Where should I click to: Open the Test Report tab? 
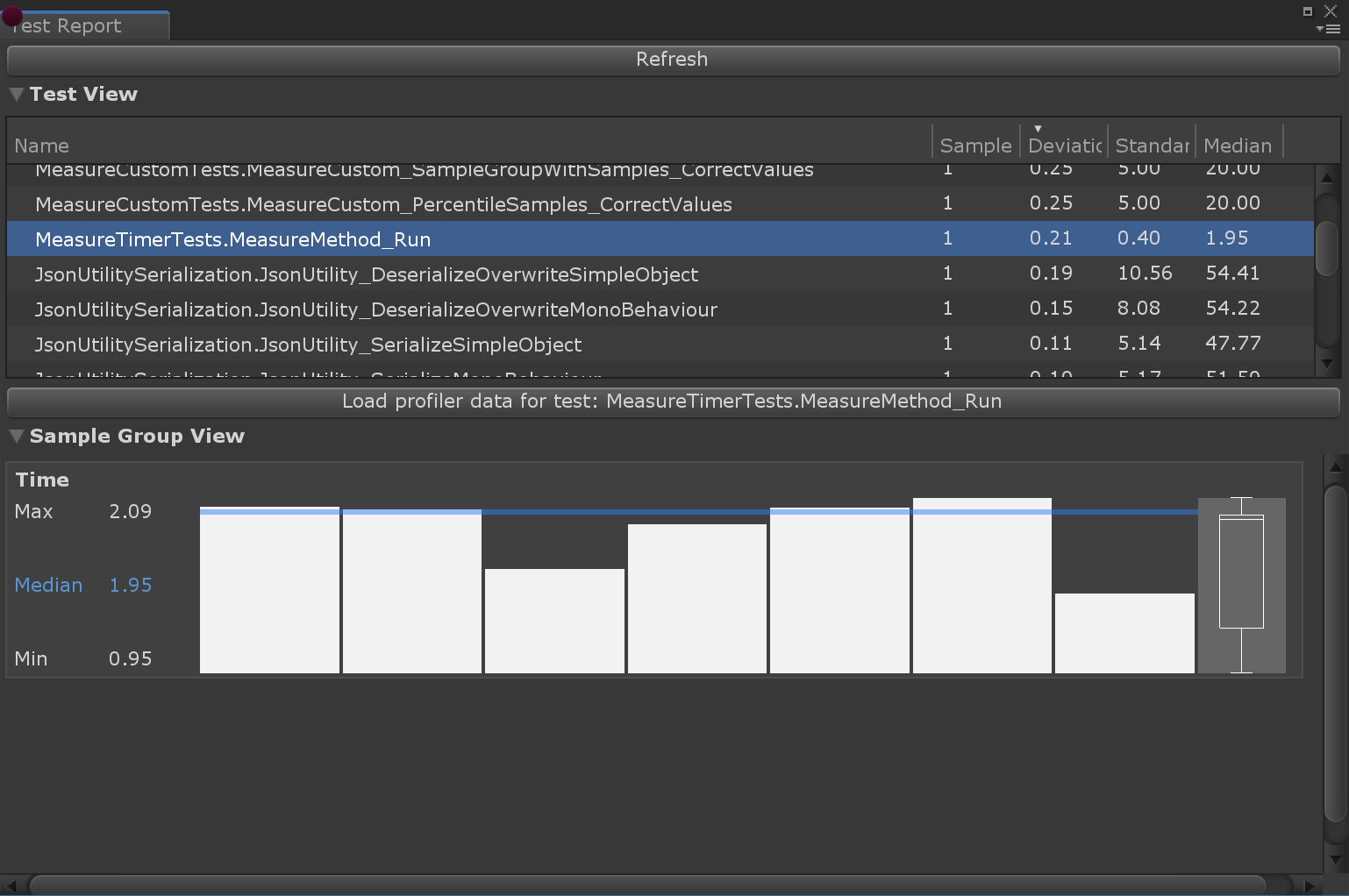point(85,26)
